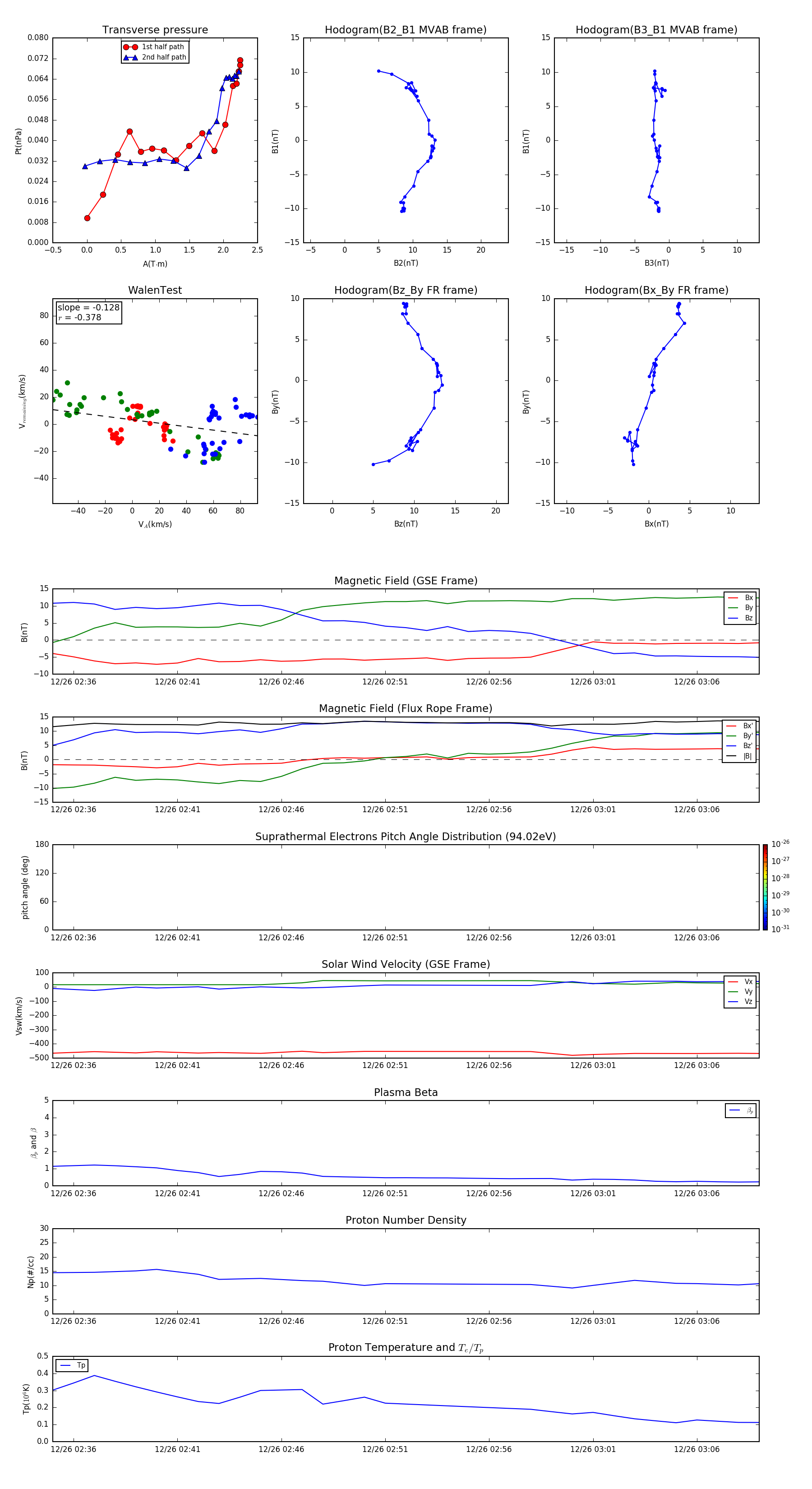Click the '10^-31' colorbar tick label
The height and width of the screenshot is (1489, 812).
[780, 929]
